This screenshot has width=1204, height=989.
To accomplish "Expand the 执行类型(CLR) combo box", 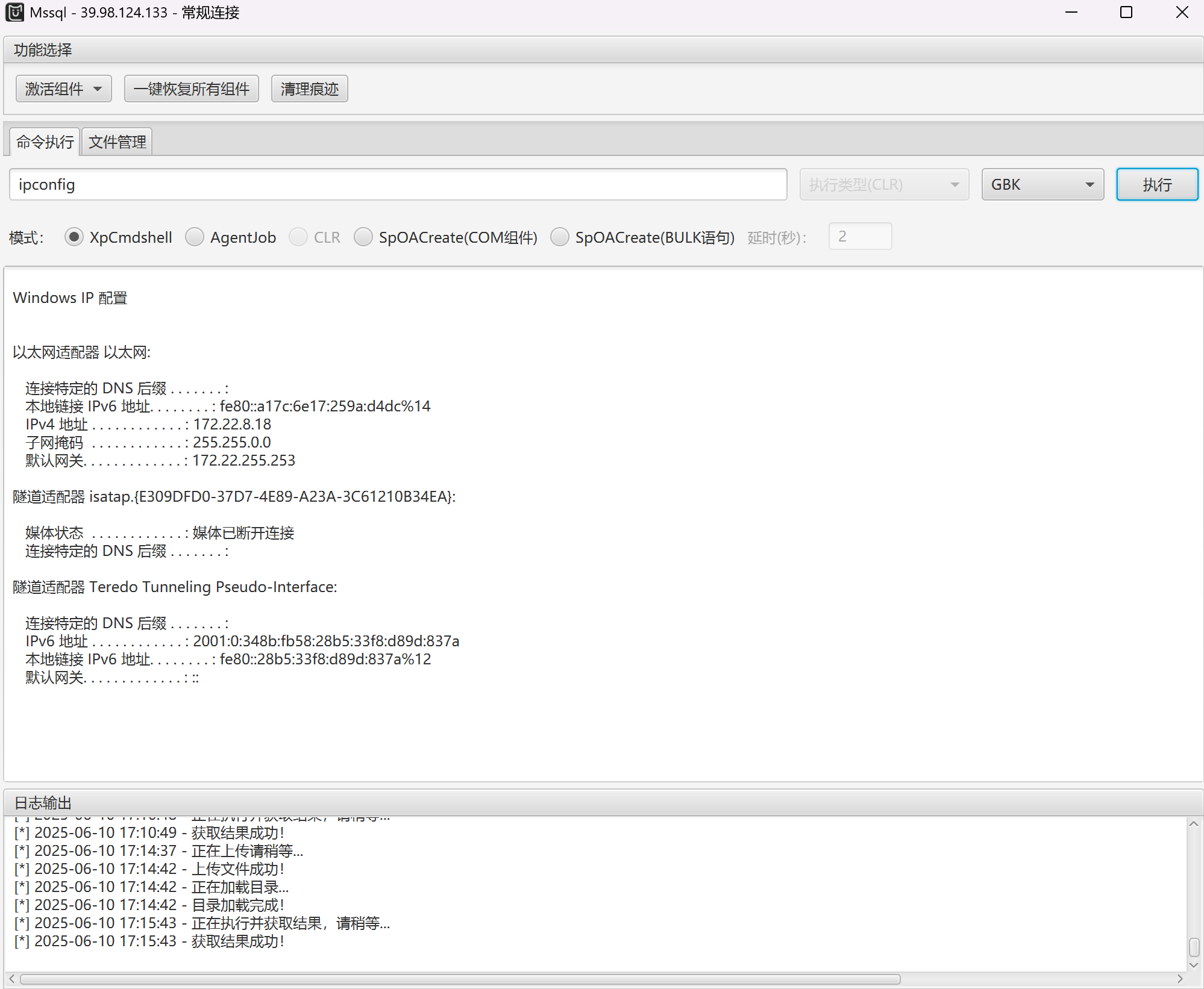I will [883, 184].
